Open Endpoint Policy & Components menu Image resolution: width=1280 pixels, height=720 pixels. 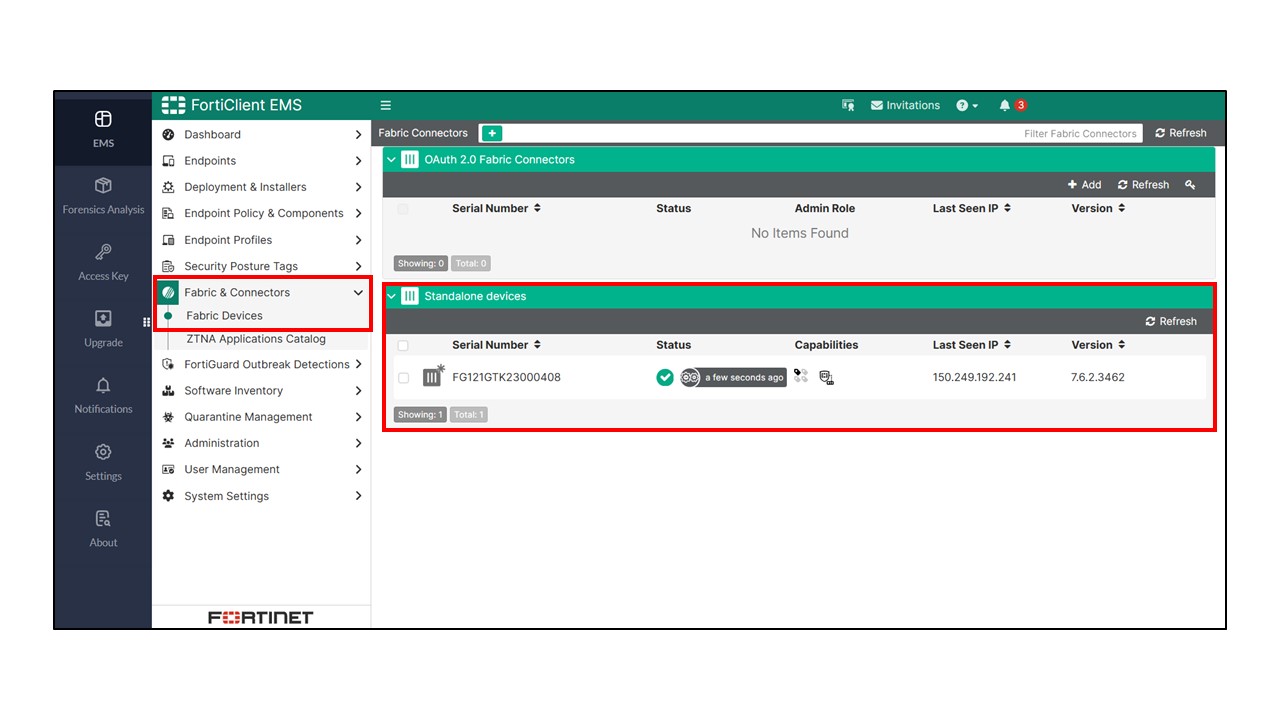(262, 213)
